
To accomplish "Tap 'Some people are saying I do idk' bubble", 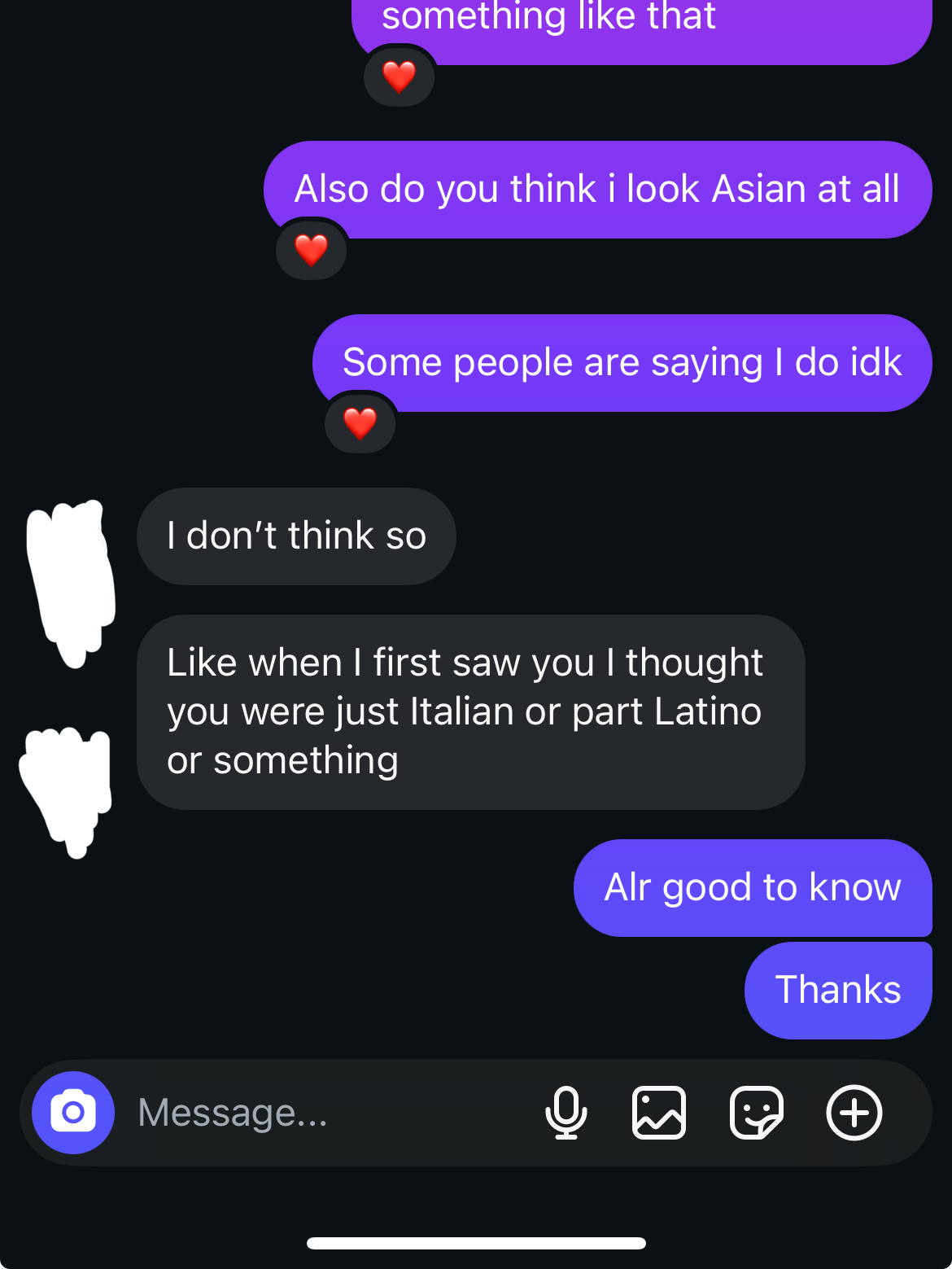I will (622, 362).
